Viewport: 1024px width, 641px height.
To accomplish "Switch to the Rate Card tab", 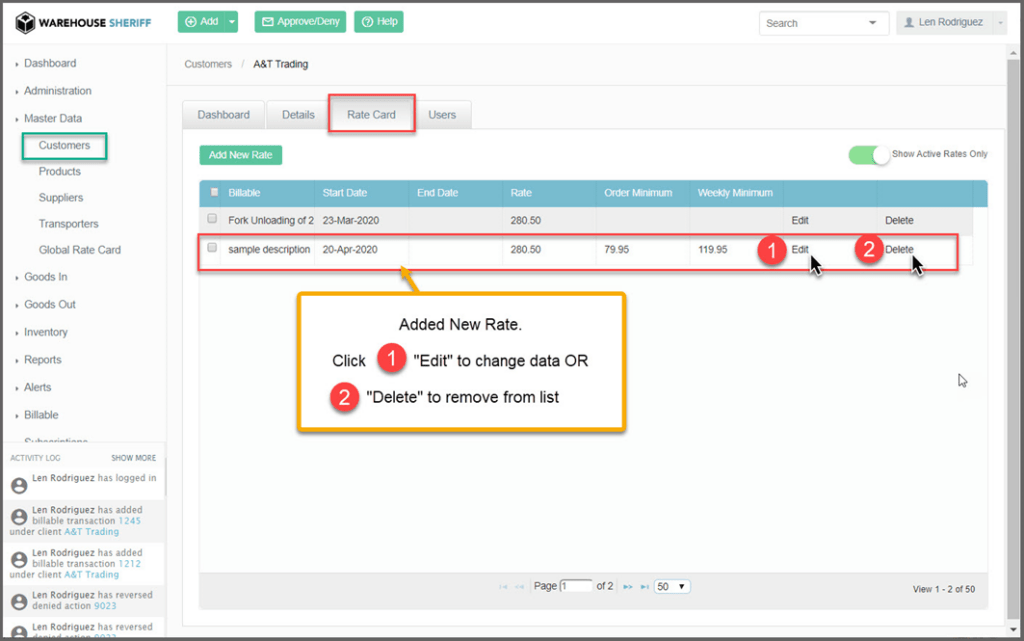I will pos(371,115).
